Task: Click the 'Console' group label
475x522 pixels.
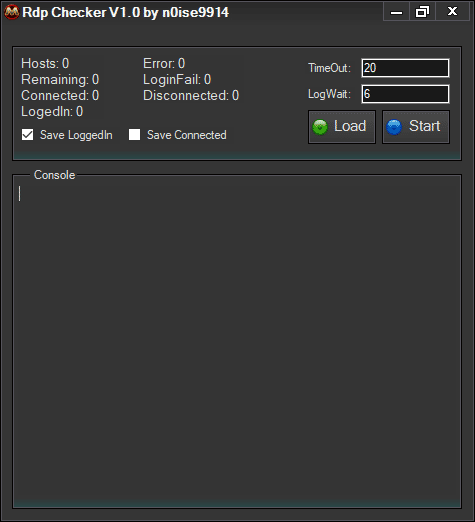Action: tap(55, 175)
